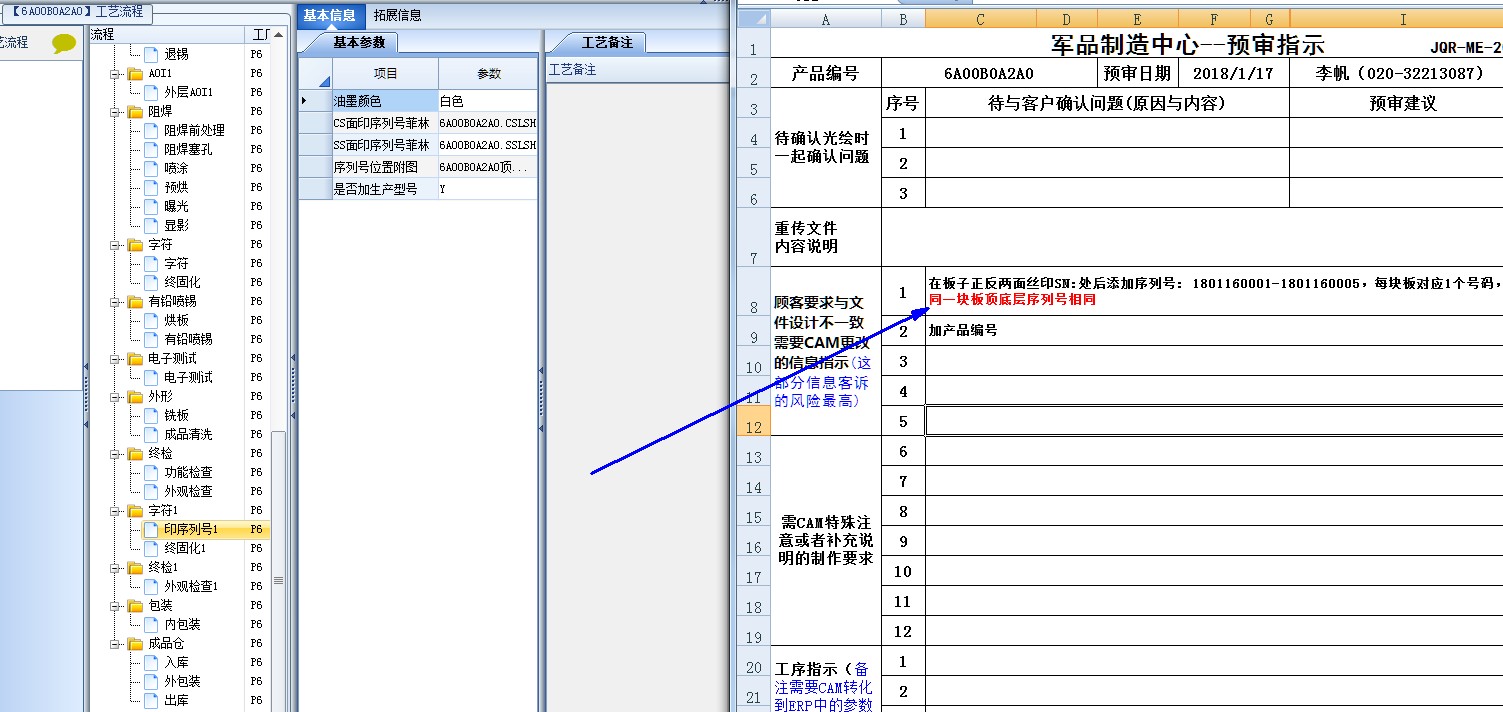Select the 终固化1 tree item

184,548
